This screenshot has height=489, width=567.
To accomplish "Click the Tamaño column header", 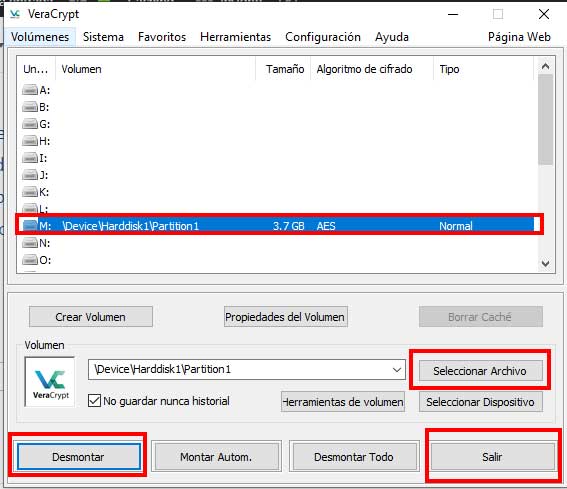I will [285, 69].
